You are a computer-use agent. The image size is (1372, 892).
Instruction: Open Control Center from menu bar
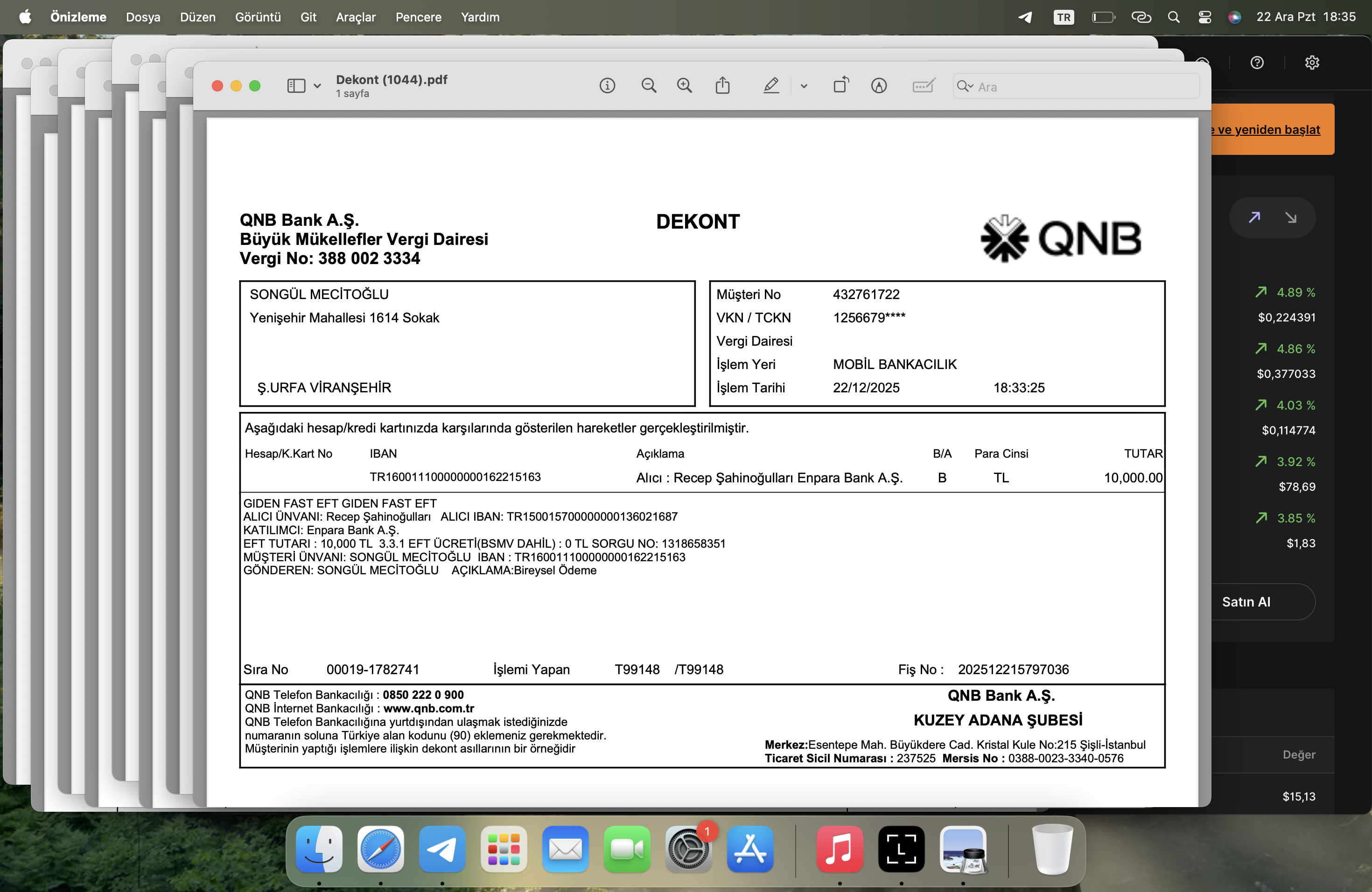click(x=1204, y=17)
